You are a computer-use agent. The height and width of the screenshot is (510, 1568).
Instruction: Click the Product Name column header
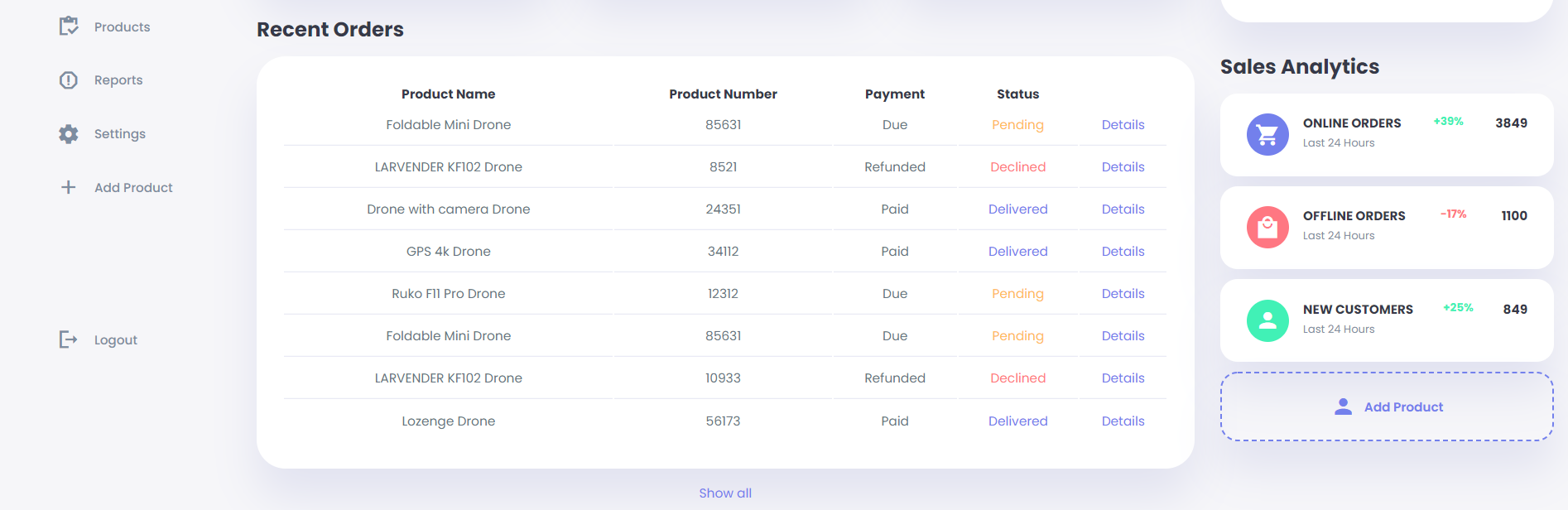(x=449, y=94)
